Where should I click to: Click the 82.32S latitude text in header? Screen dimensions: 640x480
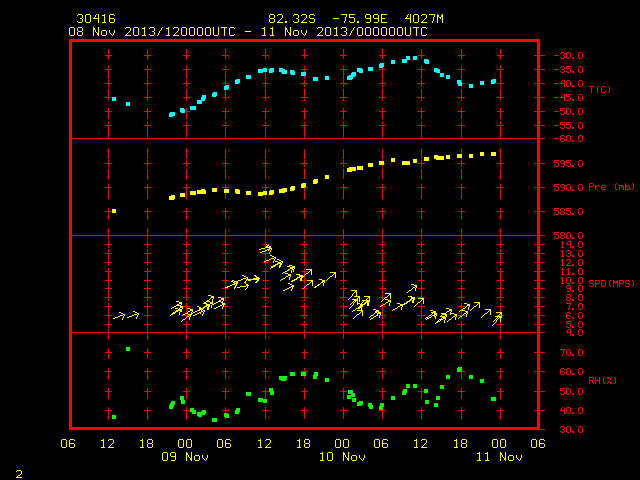point(292,19)
